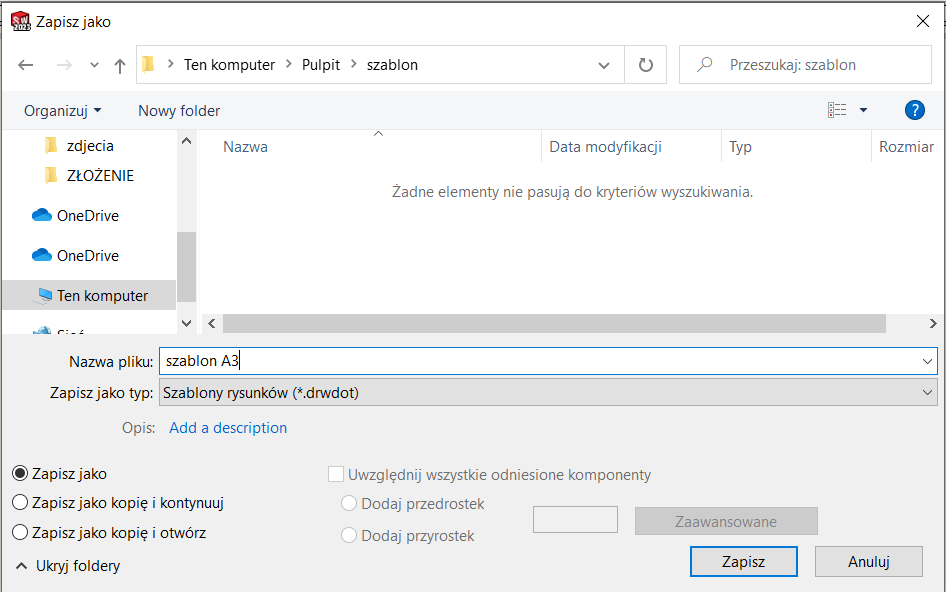The height and width of the screenshot is (592, 946).
Task: Select 'Zapisz jako kopię i otwórz' option
Action: pyautogui.click(x=20, y=532)
